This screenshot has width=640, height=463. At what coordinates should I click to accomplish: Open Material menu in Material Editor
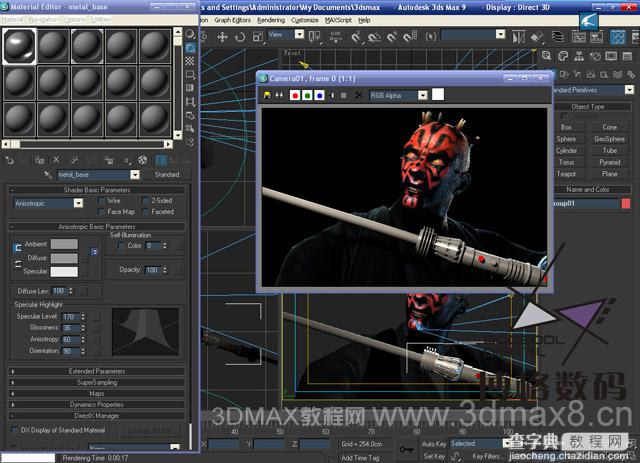(x=11, y=20)
